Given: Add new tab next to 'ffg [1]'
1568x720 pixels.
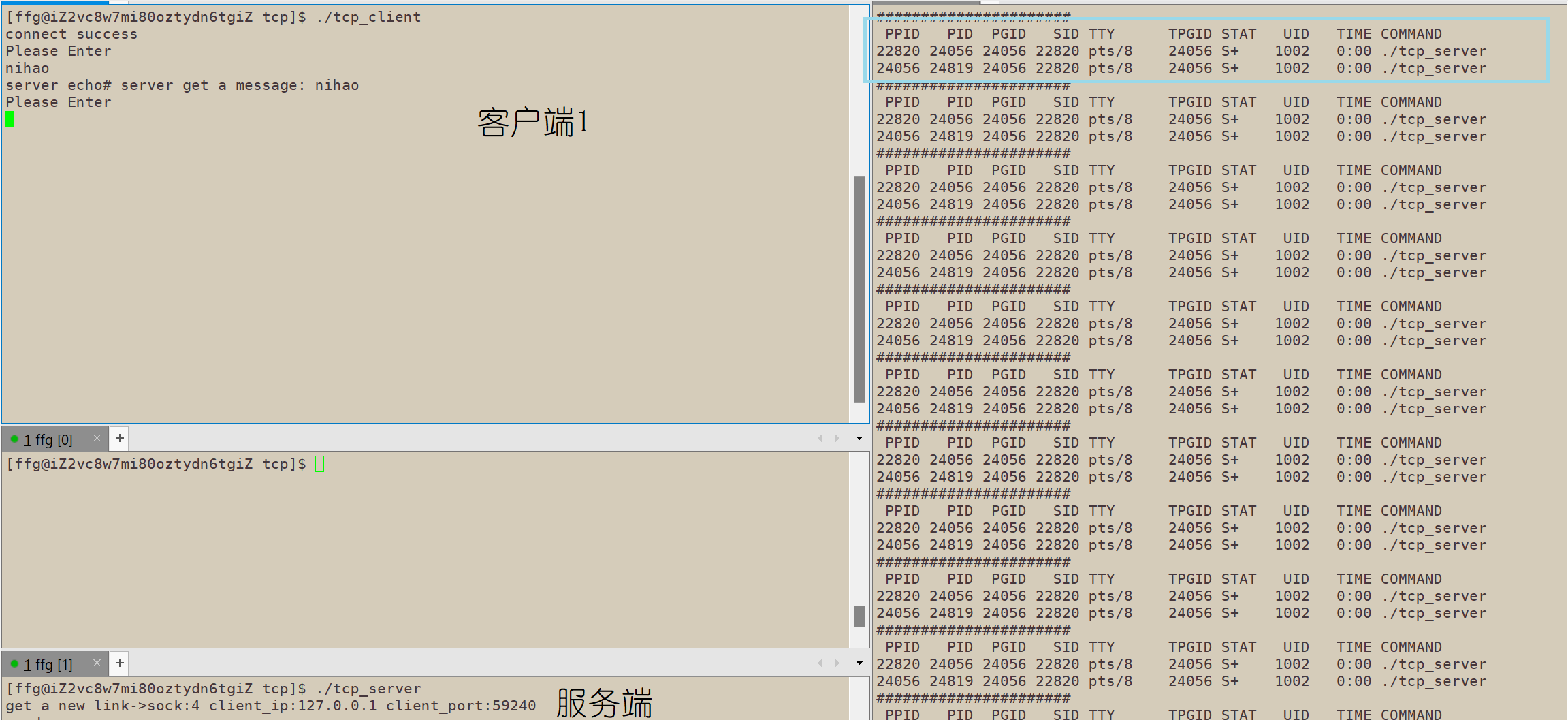Looking at the screenshot, I should point(120,663).
